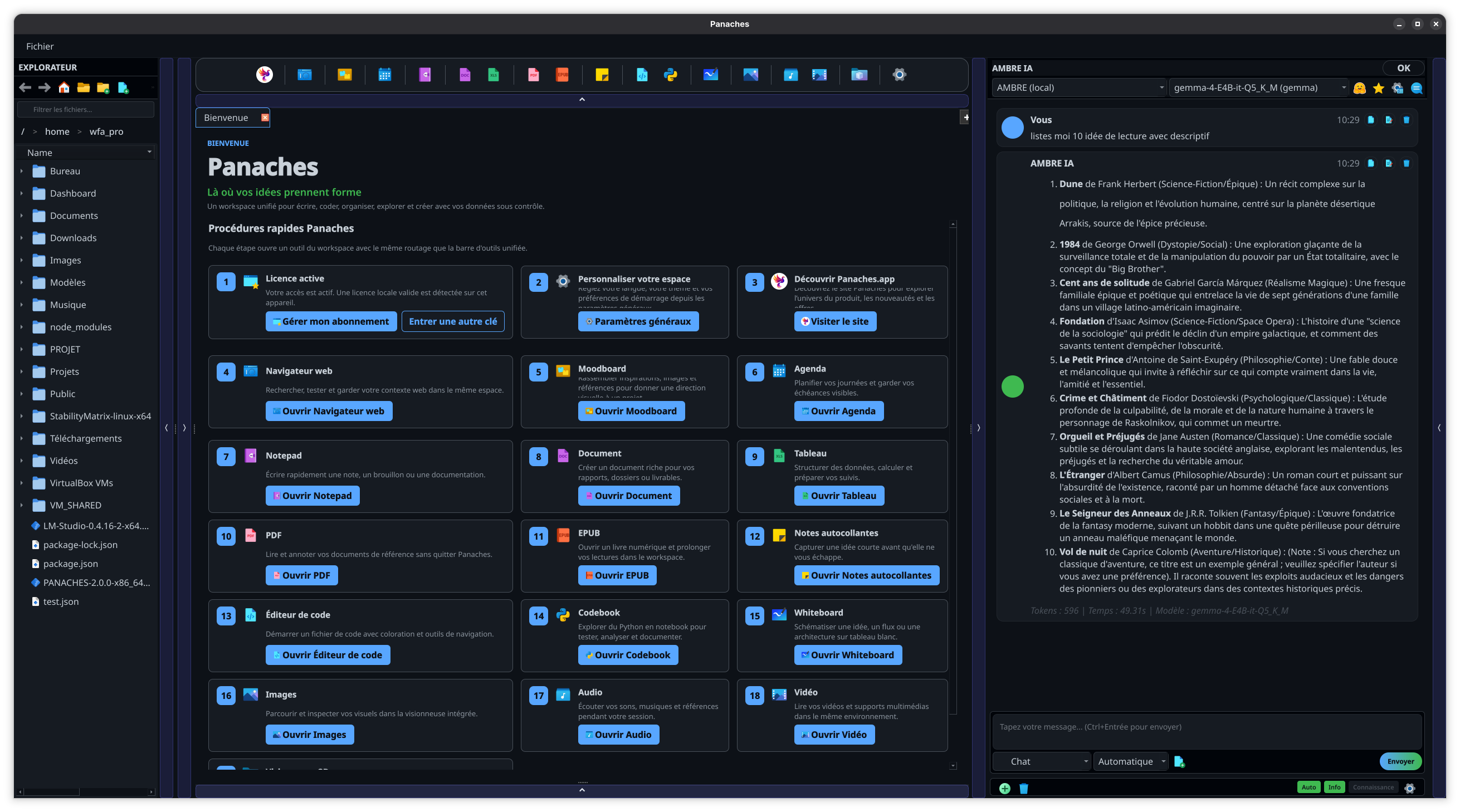Add a new tab with plus button
The width and height of the screenshot is (1460, 812).
[x=965, y=118]
